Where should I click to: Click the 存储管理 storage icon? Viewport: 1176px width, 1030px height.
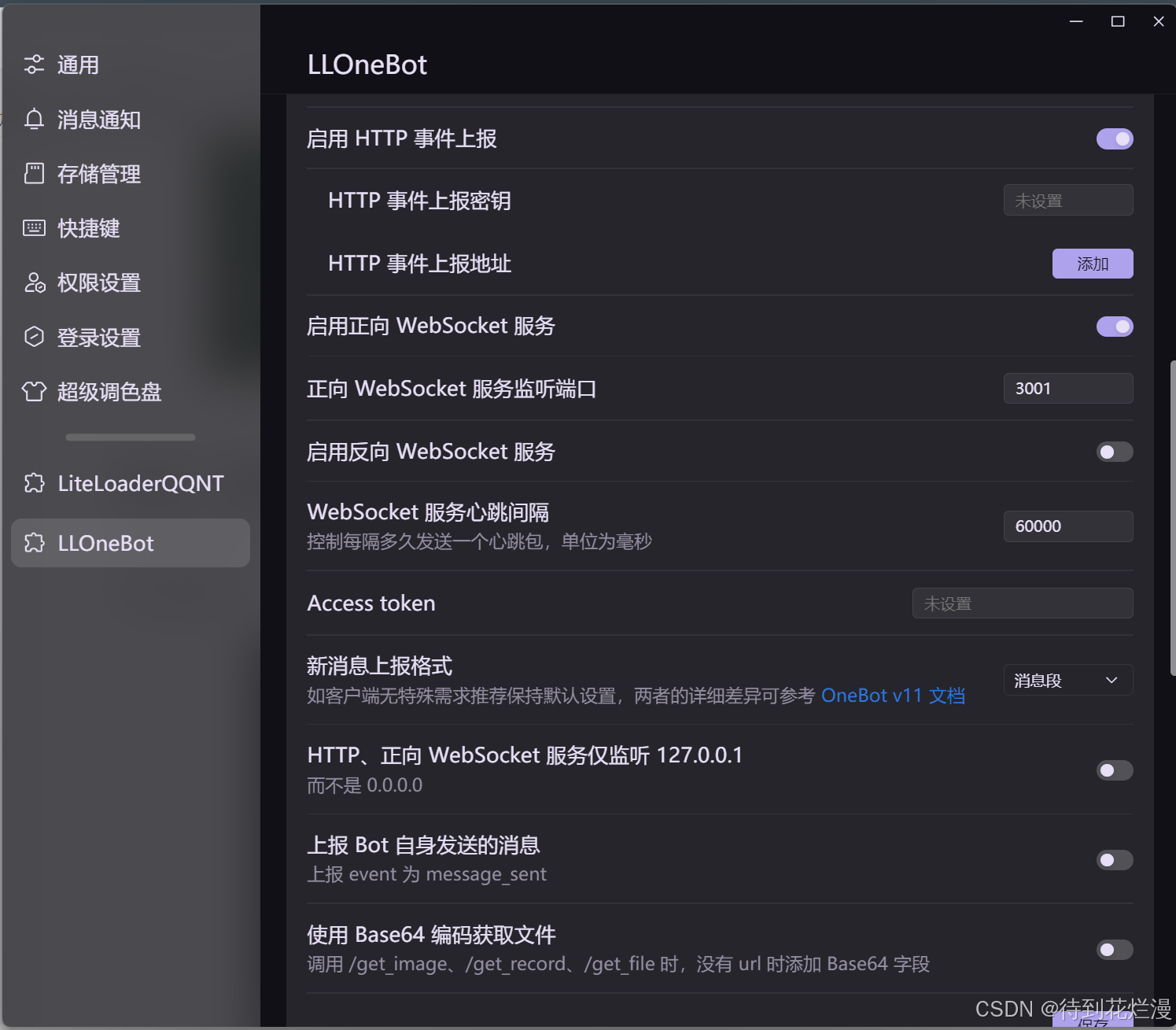coord(34,173)
